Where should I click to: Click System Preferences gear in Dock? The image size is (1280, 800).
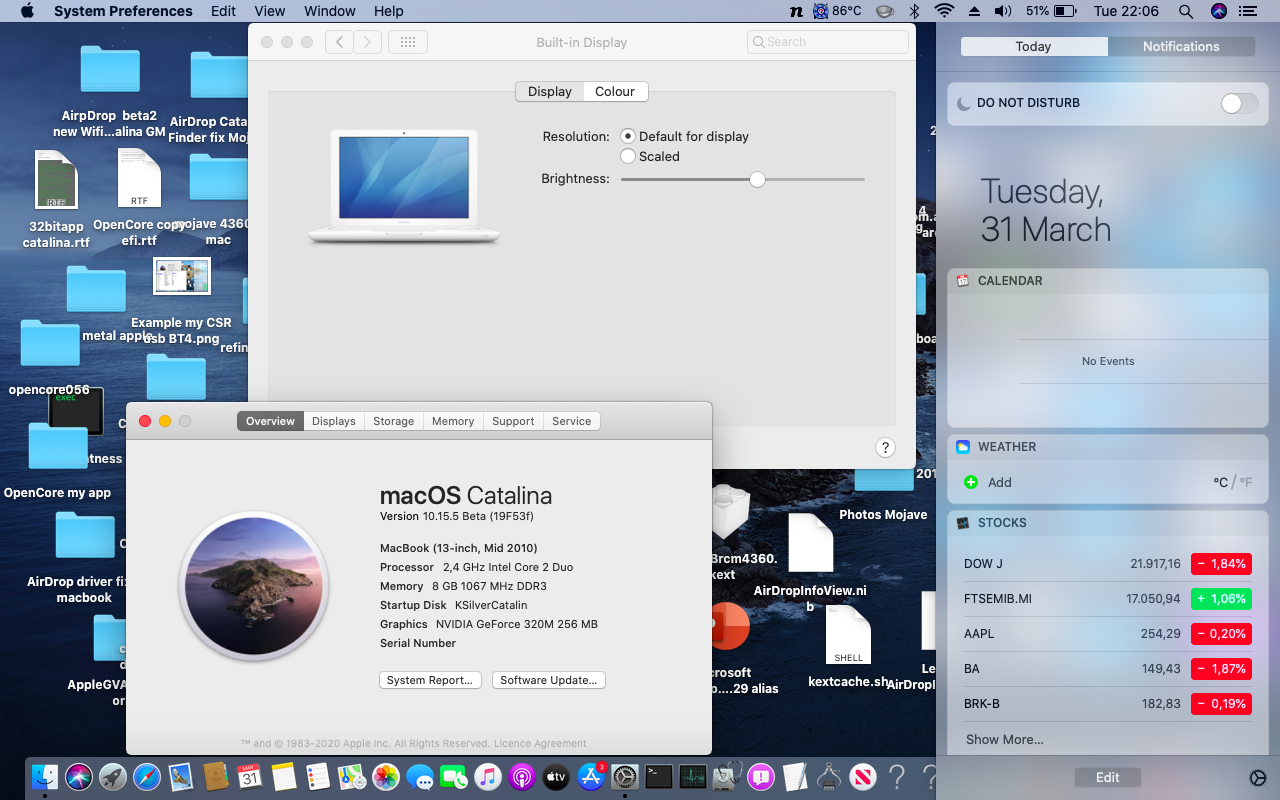(625, 776)
